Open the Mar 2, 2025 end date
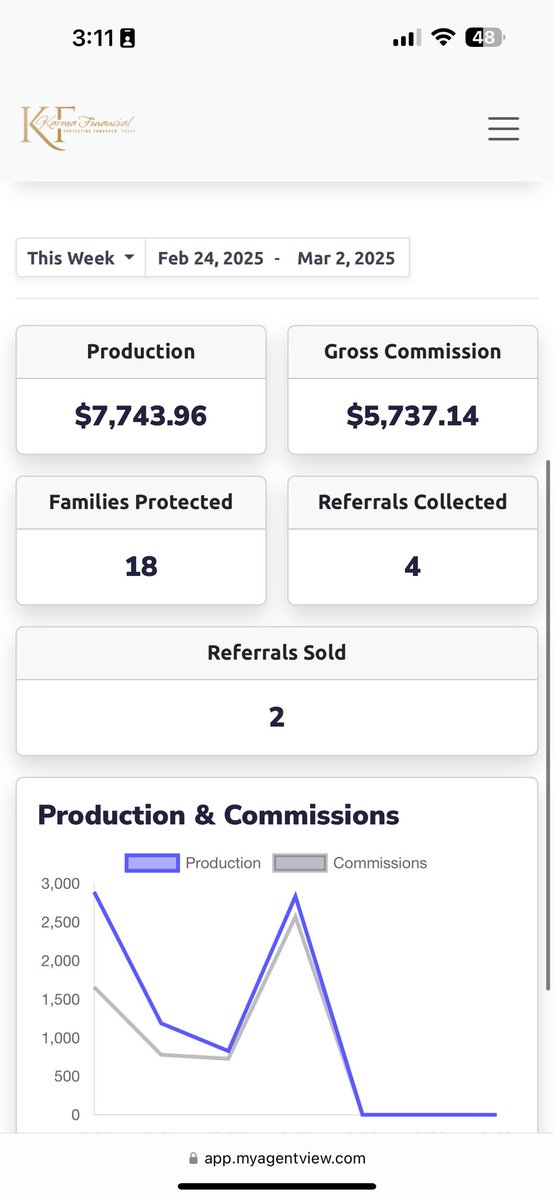 346,258
